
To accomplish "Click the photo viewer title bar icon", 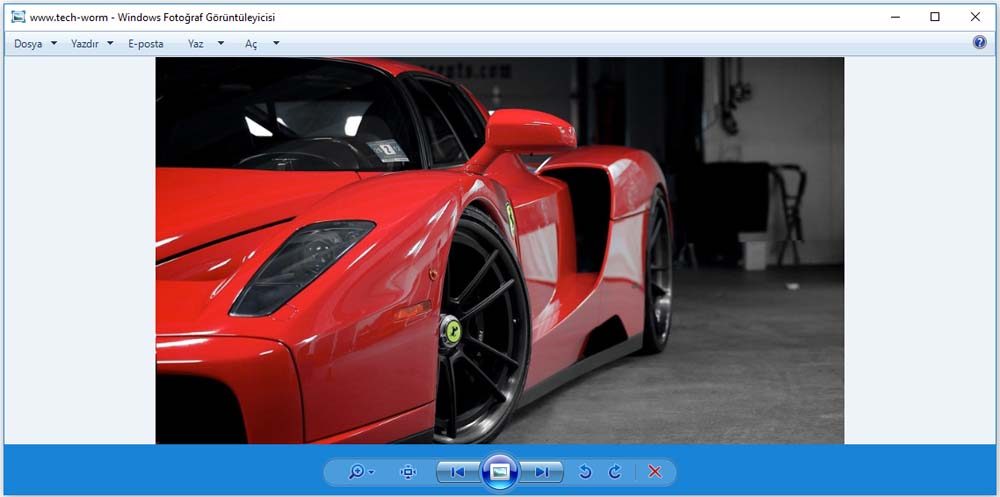I will (18, 17).
